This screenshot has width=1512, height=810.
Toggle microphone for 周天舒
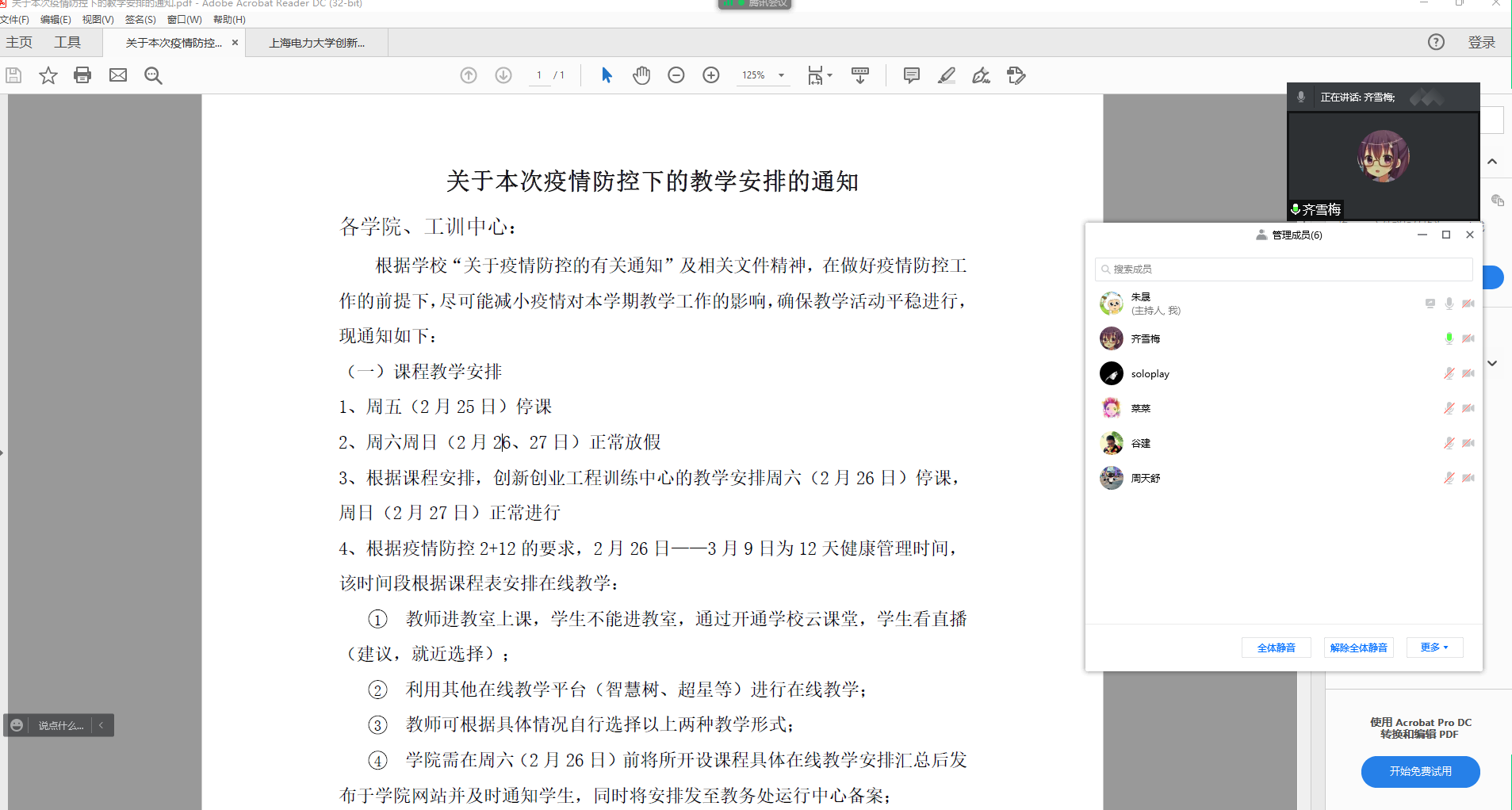point(1449,478)
